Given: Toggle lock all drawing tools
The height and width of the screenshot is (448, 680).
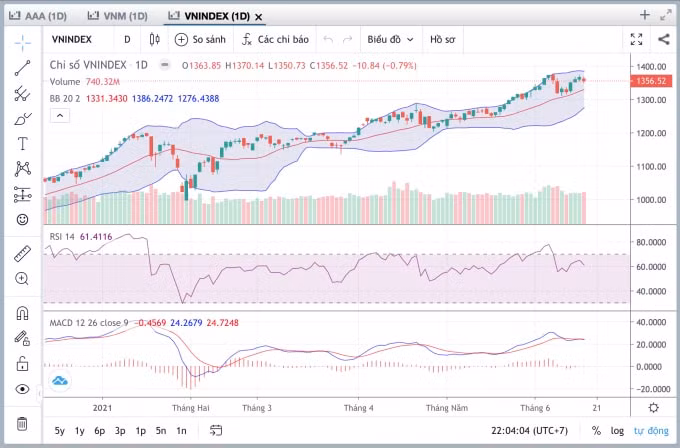Looking at the screenshot, I should point(23,363).
